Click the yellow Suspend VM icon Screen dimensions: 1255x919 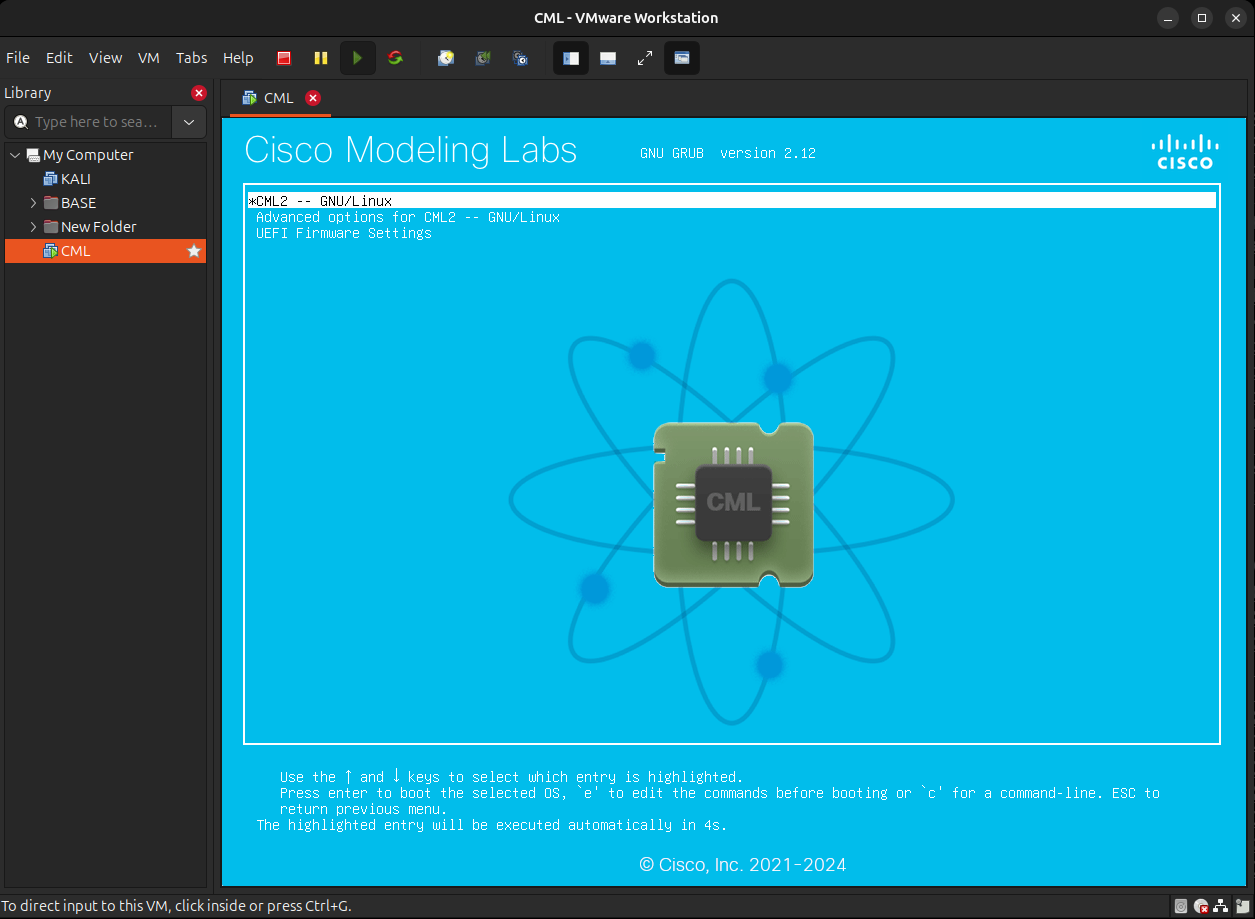pos(320,58)
